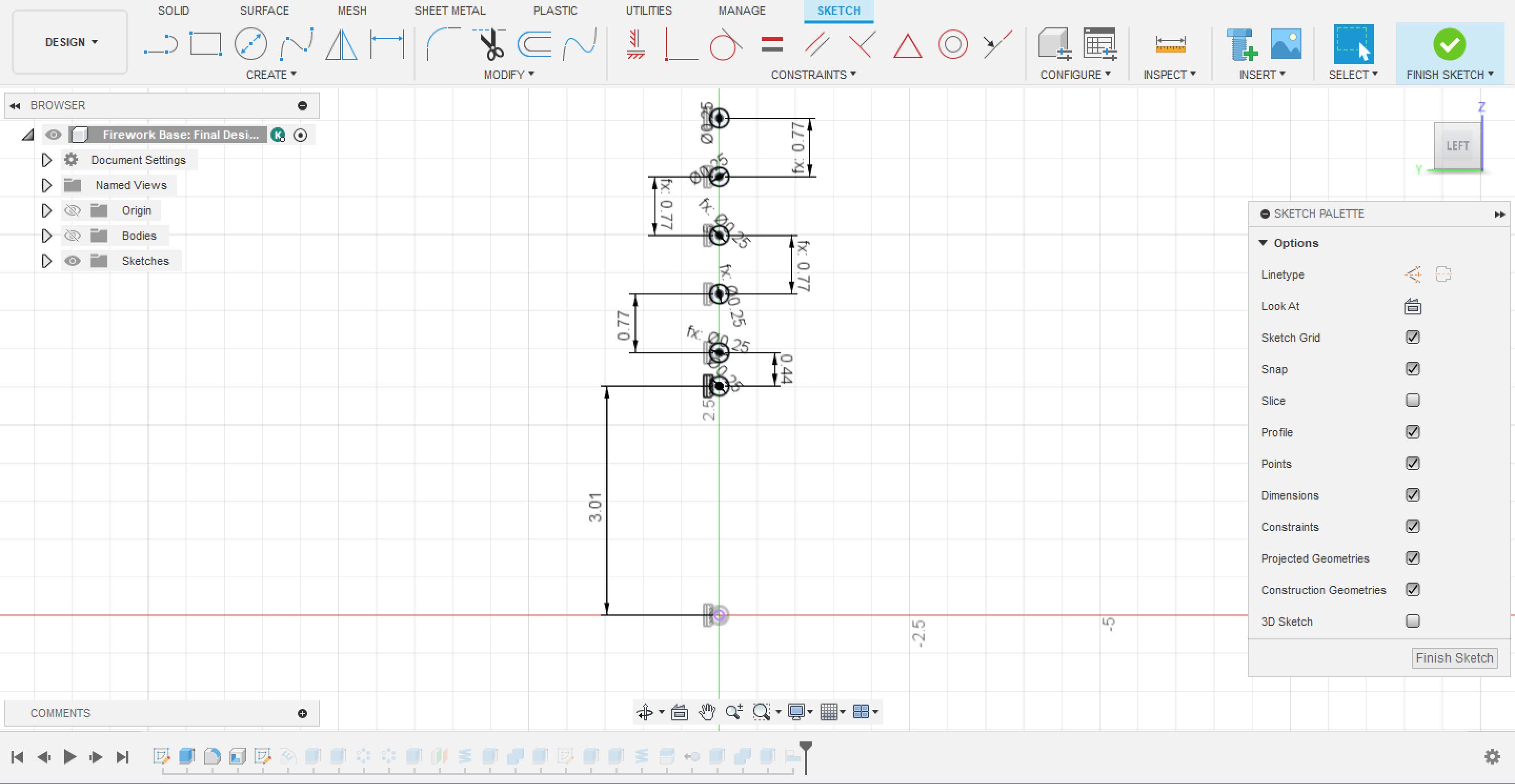
Task: Open the DESIGN workspace dropdown
Action: pos(70,42)
